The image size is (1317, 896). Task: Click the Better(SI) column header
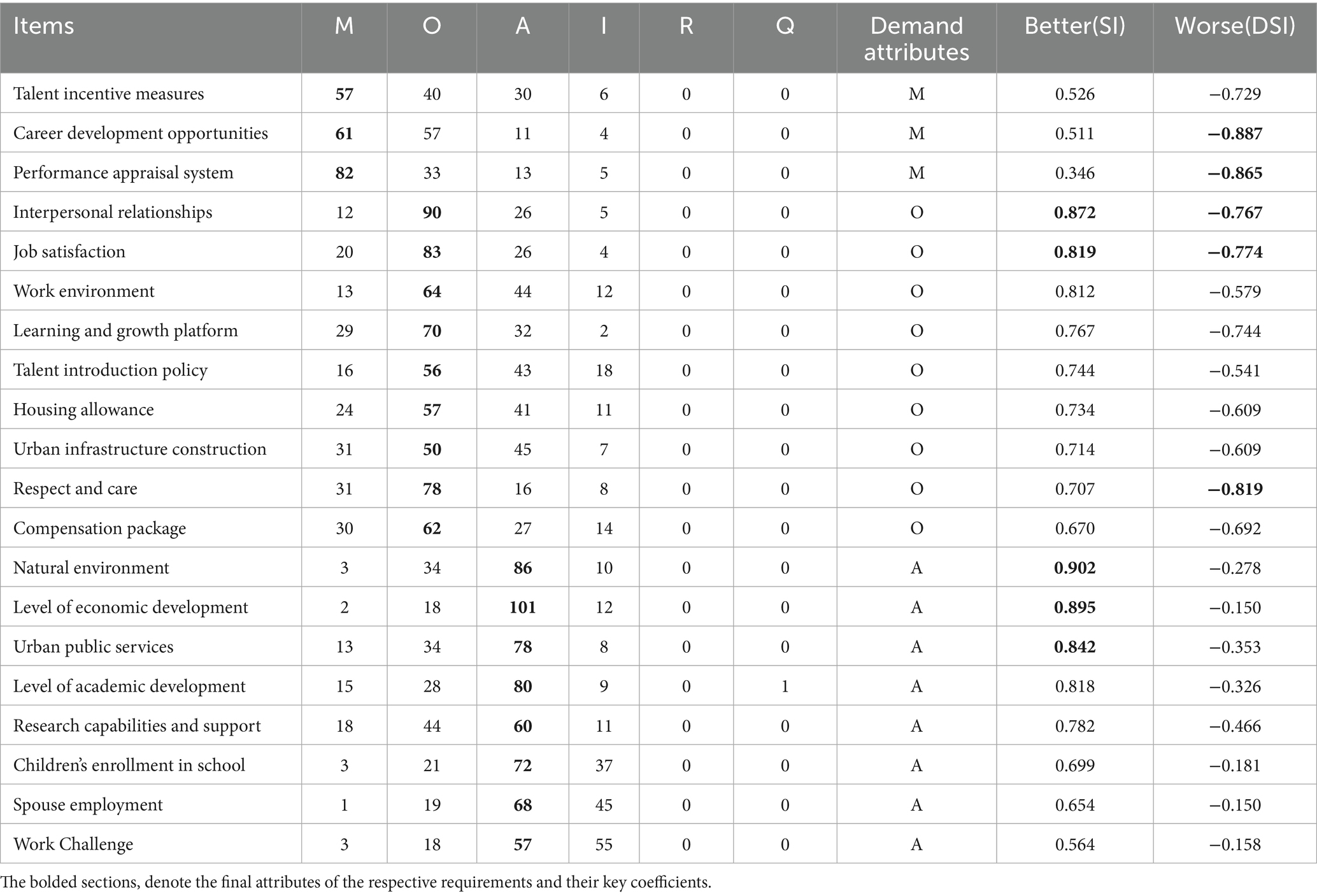[x=1074, y=27]
